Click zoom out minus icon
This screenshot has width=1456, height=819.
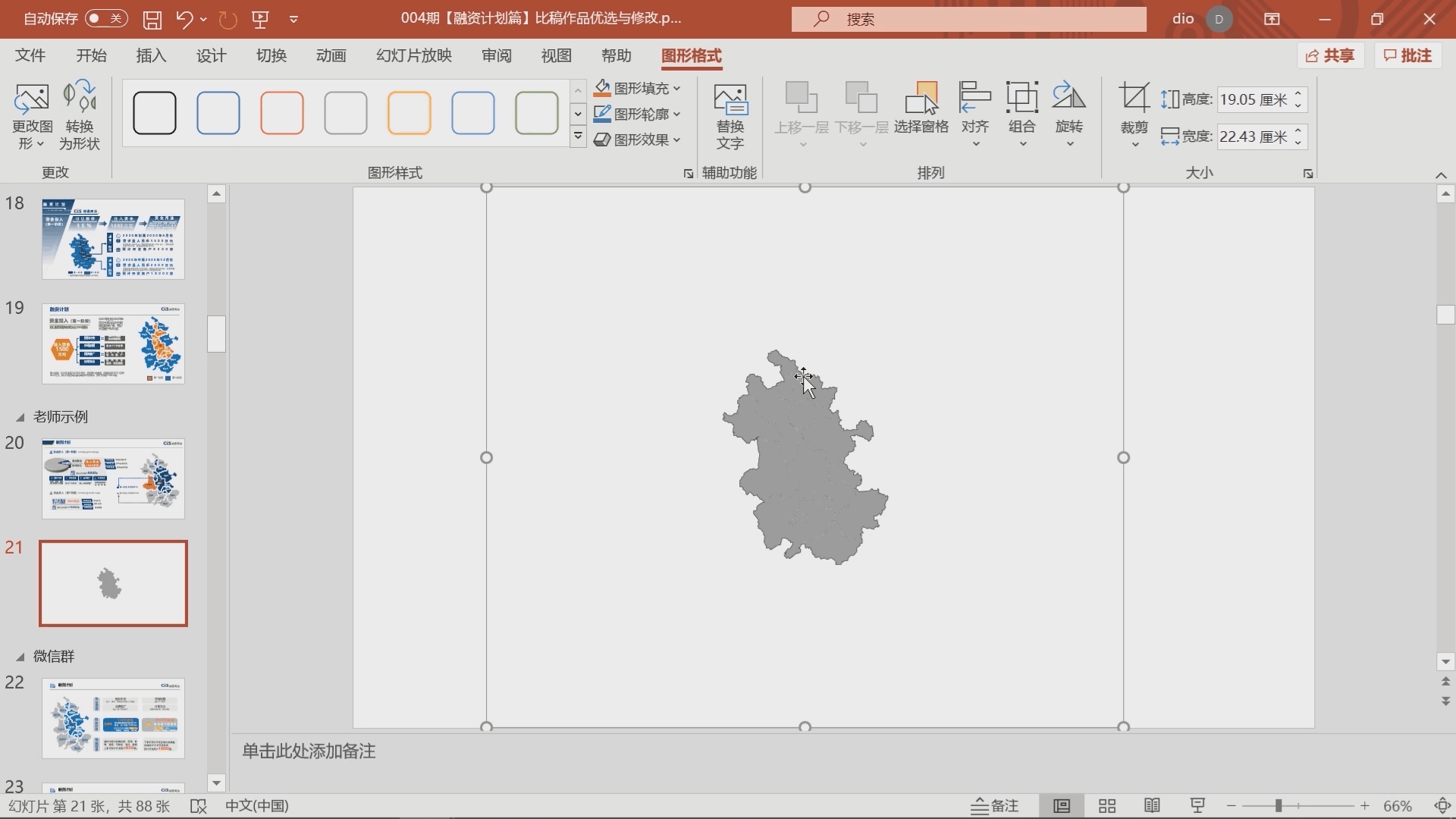tap(1231, 806)
